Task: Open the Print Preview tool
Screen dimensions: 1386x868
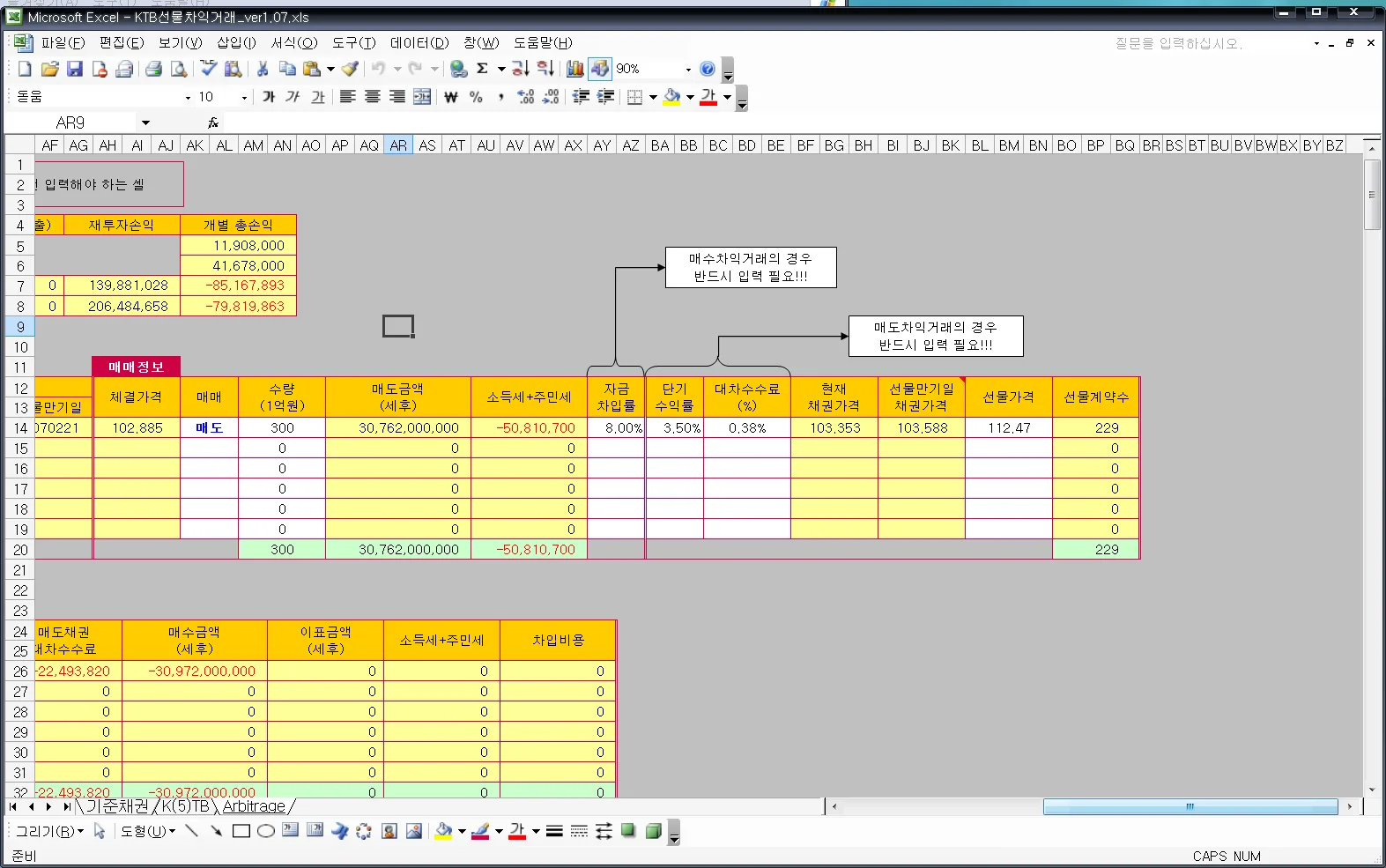Action: pos(179,69)
